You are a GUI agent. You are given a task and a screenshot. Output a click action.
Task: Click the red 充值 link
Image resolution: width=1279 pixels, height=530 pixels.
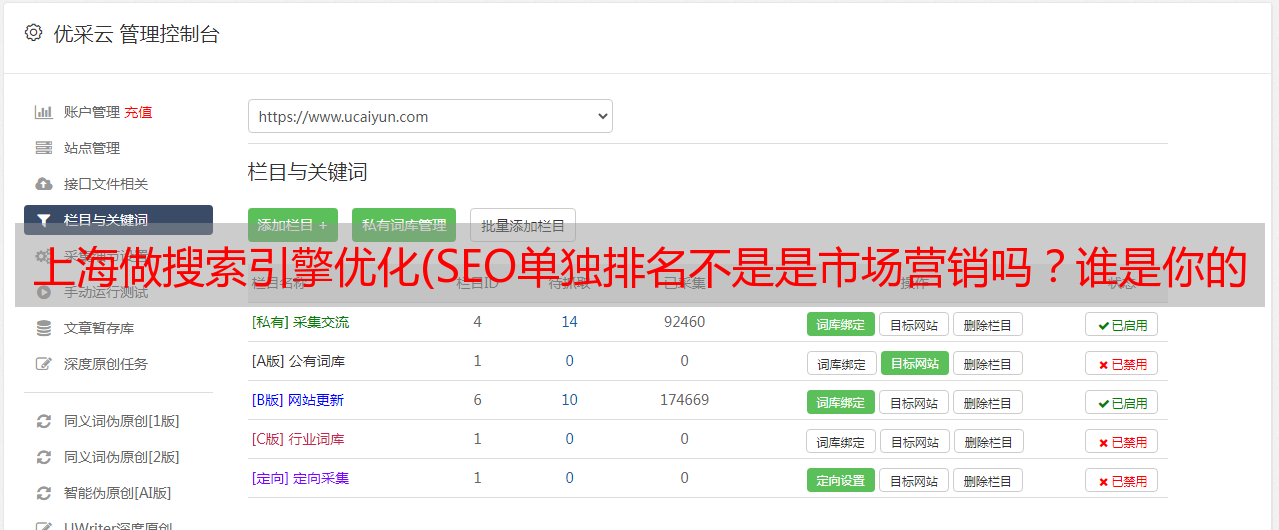139,112
